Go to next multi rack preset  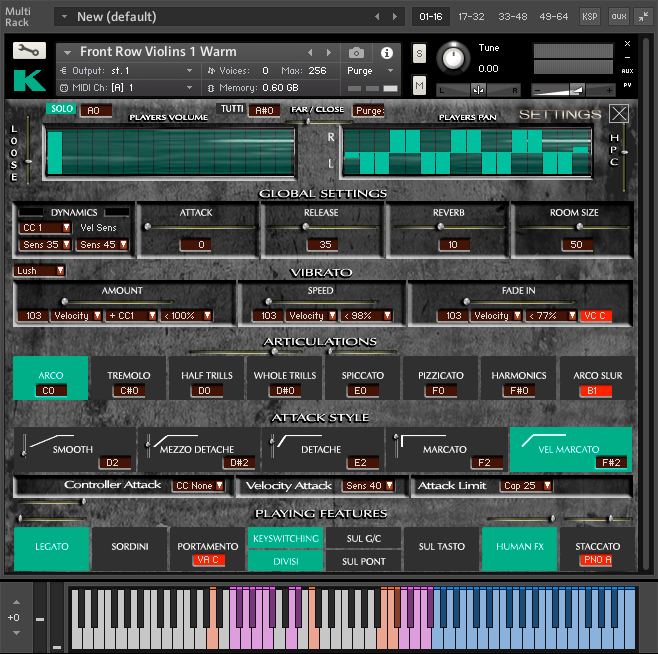pyautogui.click(x=394, y=16)
